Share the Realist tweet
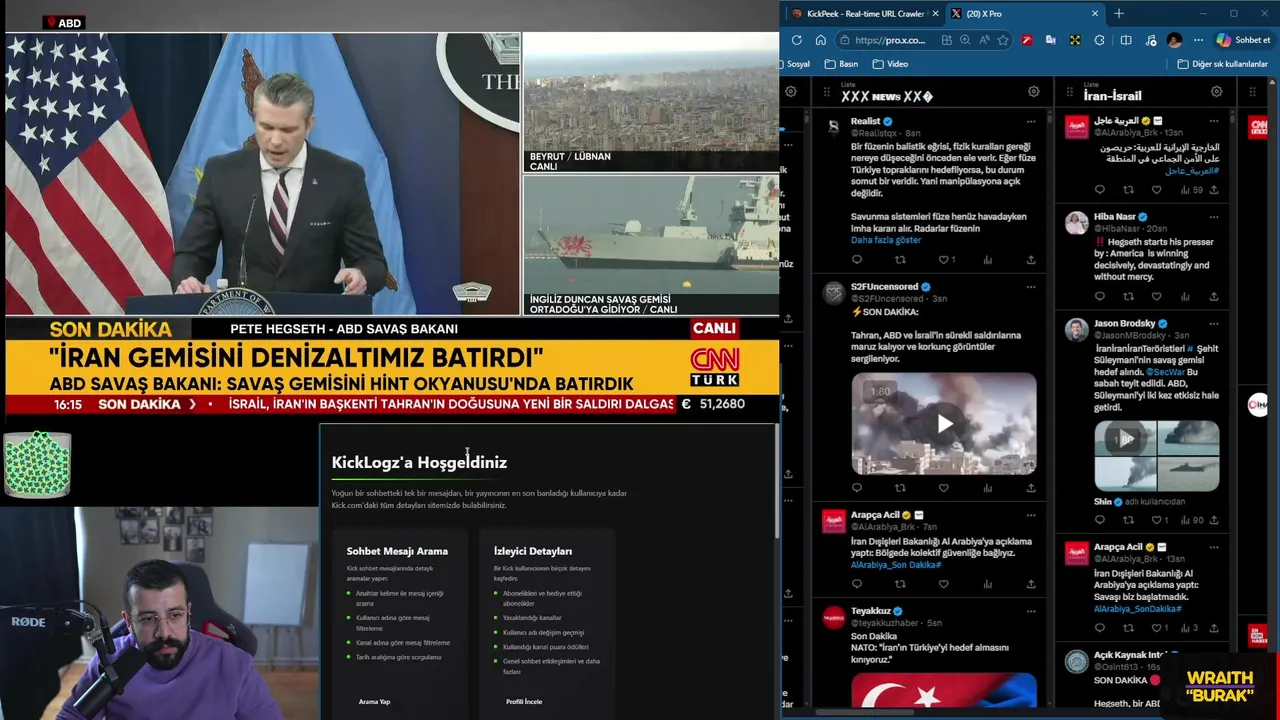Screen dimensions: 1280x720 (x=1031, y=260)
